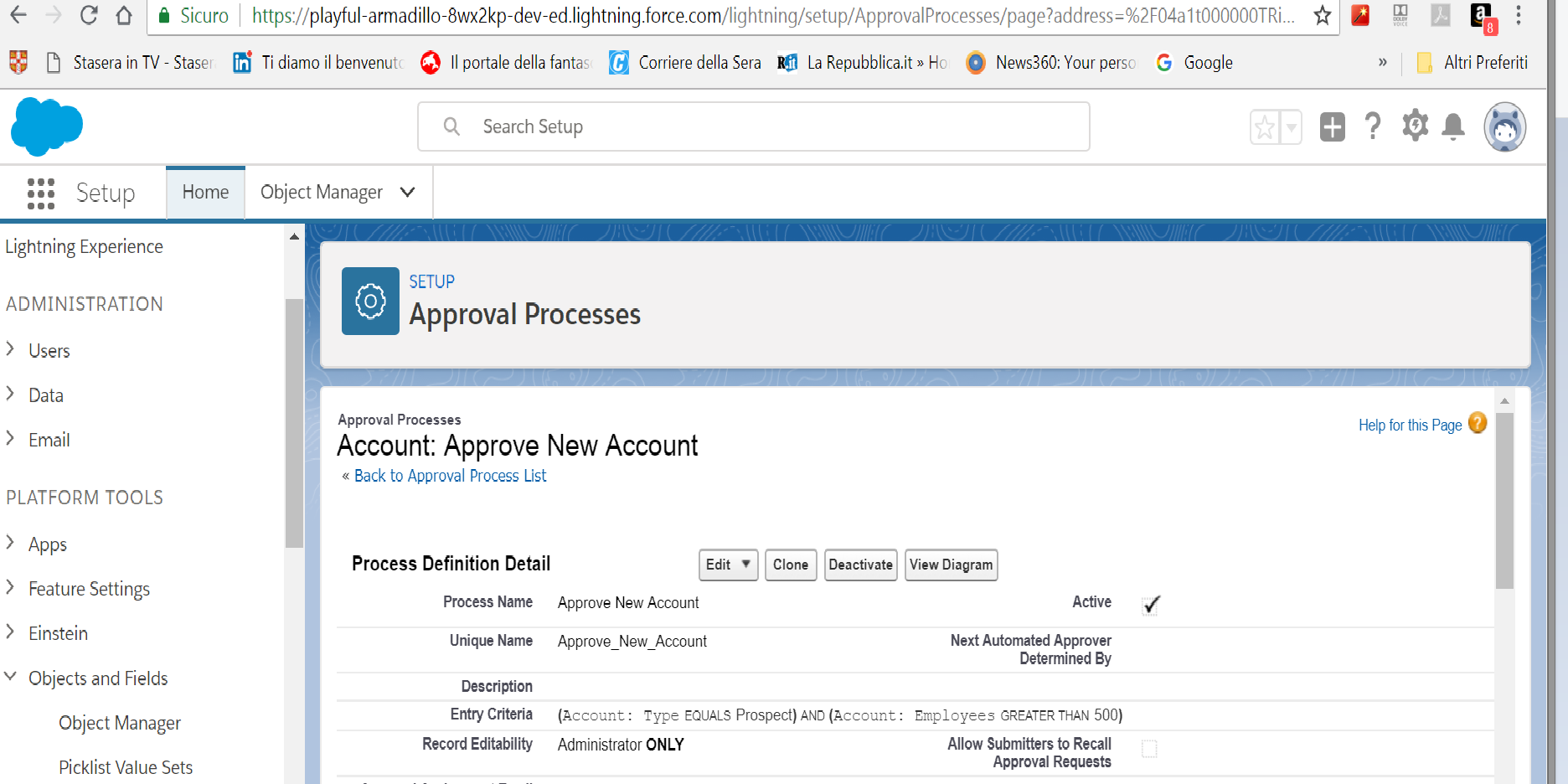Click the orange help question mark icon

coord(1478,423)
